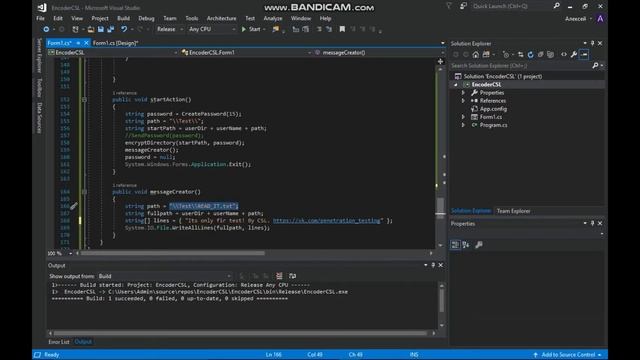640x360 pixels.
Task: Click the Save file toolbar icon
Action: point(101,29)
